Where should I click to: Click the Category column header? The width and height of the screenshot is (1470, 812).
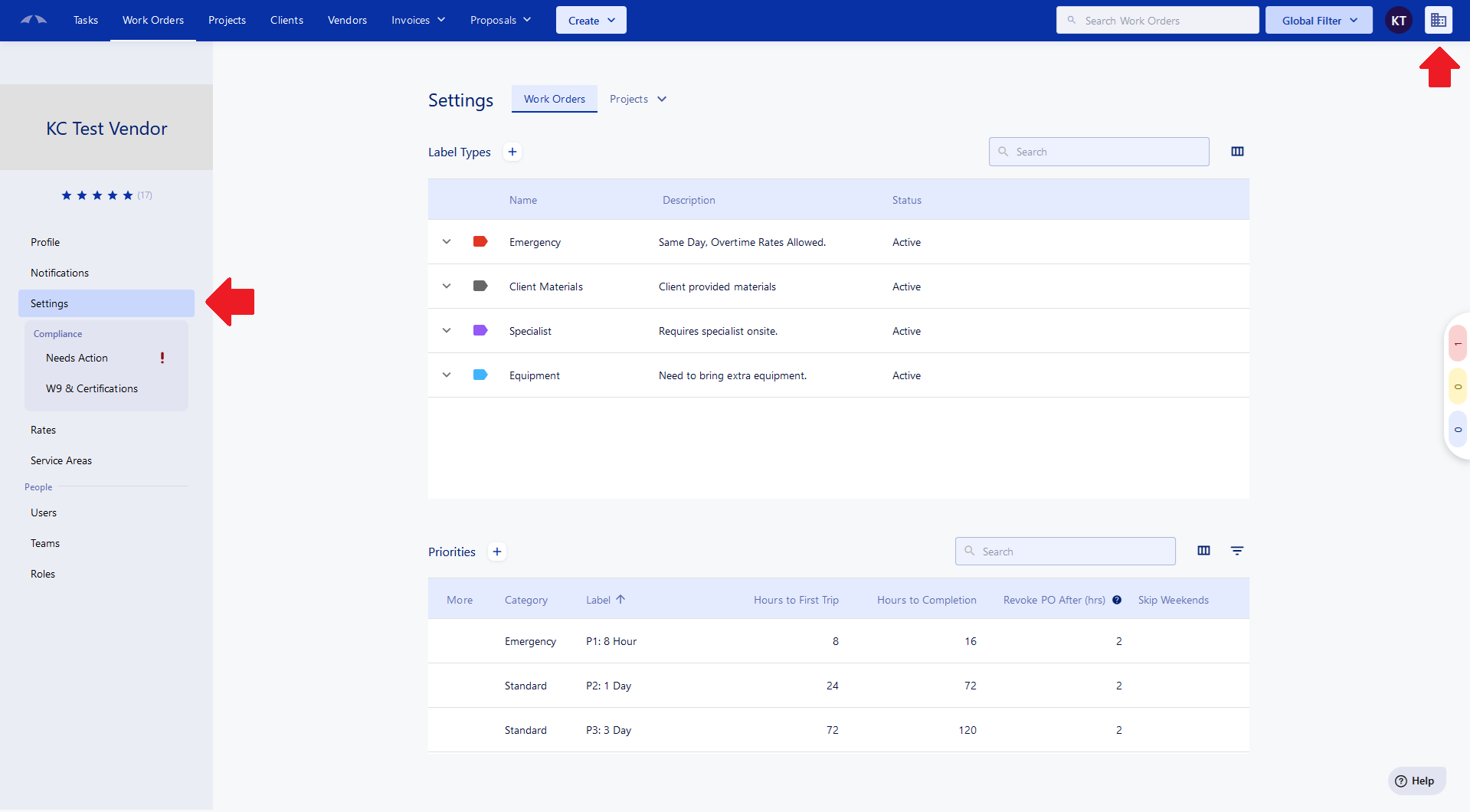pyautogui.click(x=525, y=600)
